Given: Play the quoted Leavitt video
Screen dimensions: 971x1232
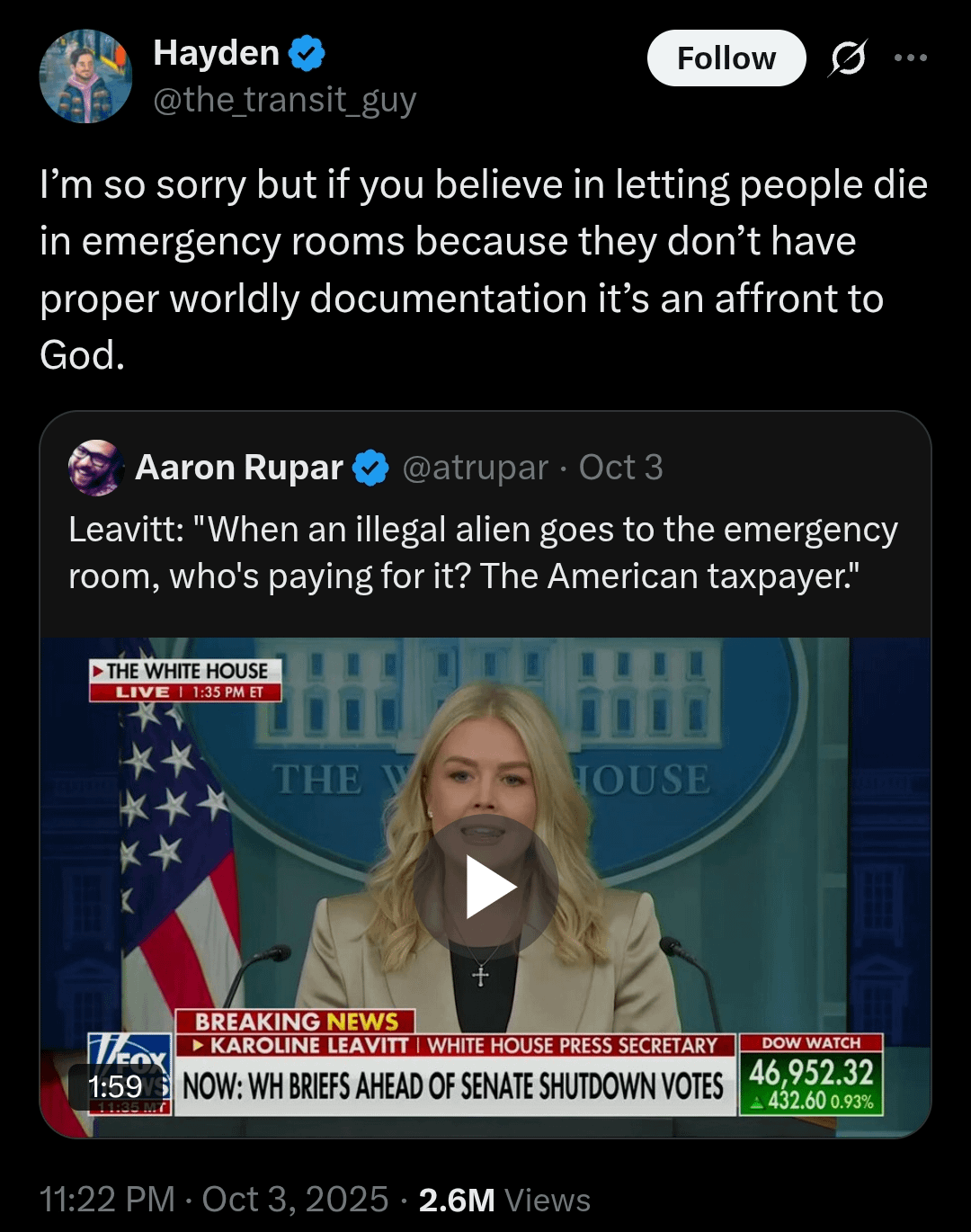Looking at the screenshot, I should 486,887.
